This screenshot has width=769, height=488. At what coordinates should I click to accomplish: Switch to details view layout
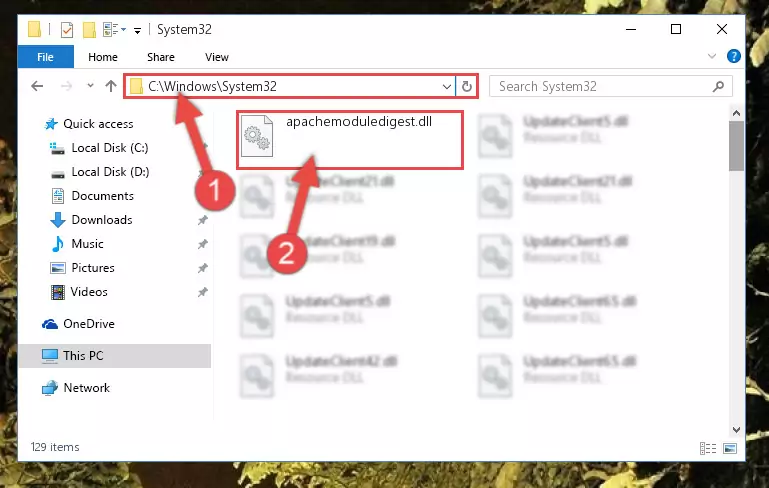pos(708,448)
